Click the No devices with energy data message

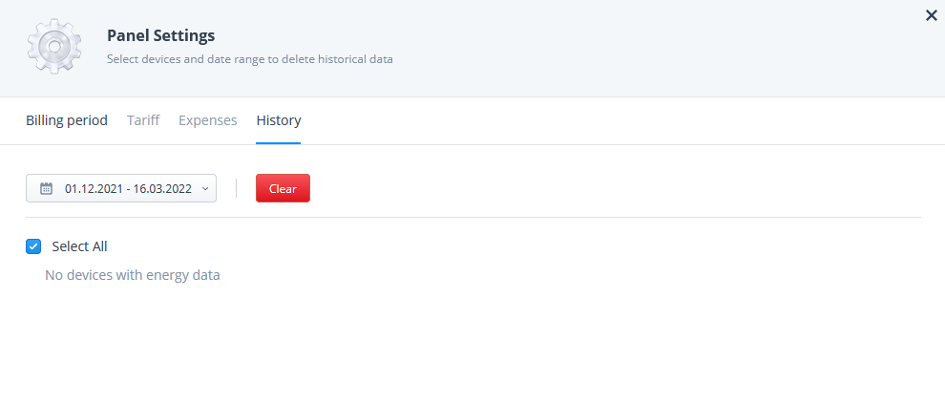pyautogui.click(x=133, y=275)
